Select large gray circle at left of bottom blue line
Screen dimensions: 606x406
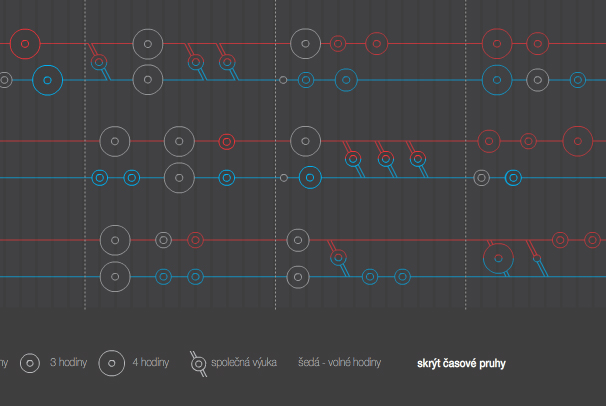[116, 276]
